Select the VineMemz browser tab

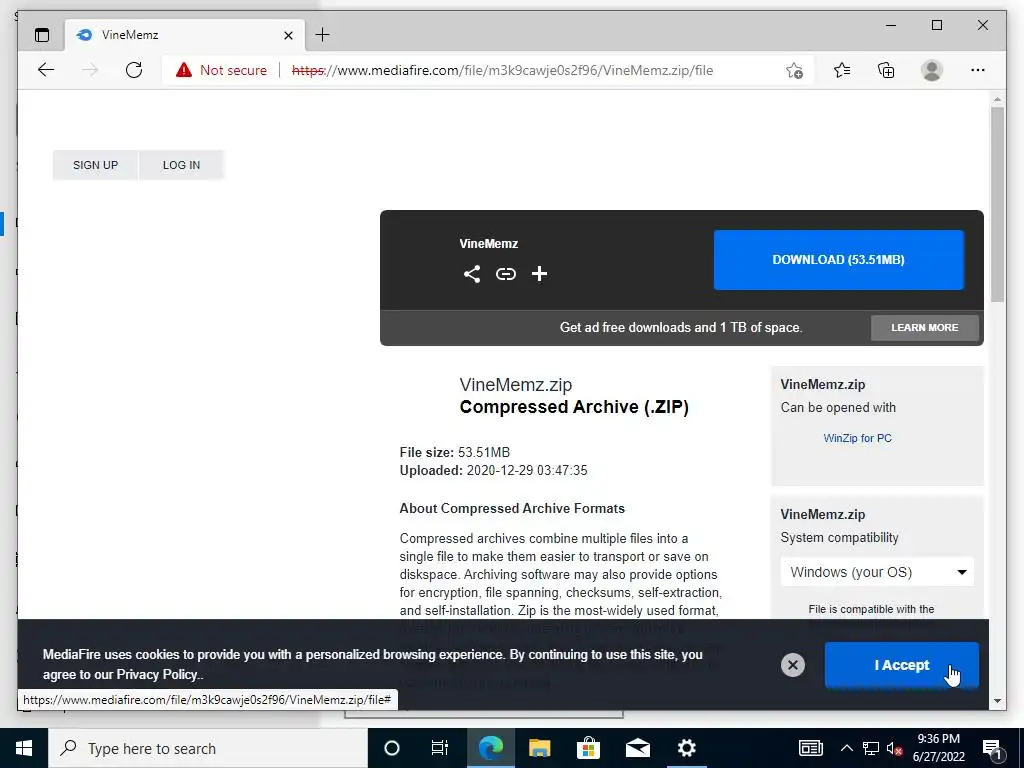click(x=185, y=35)
